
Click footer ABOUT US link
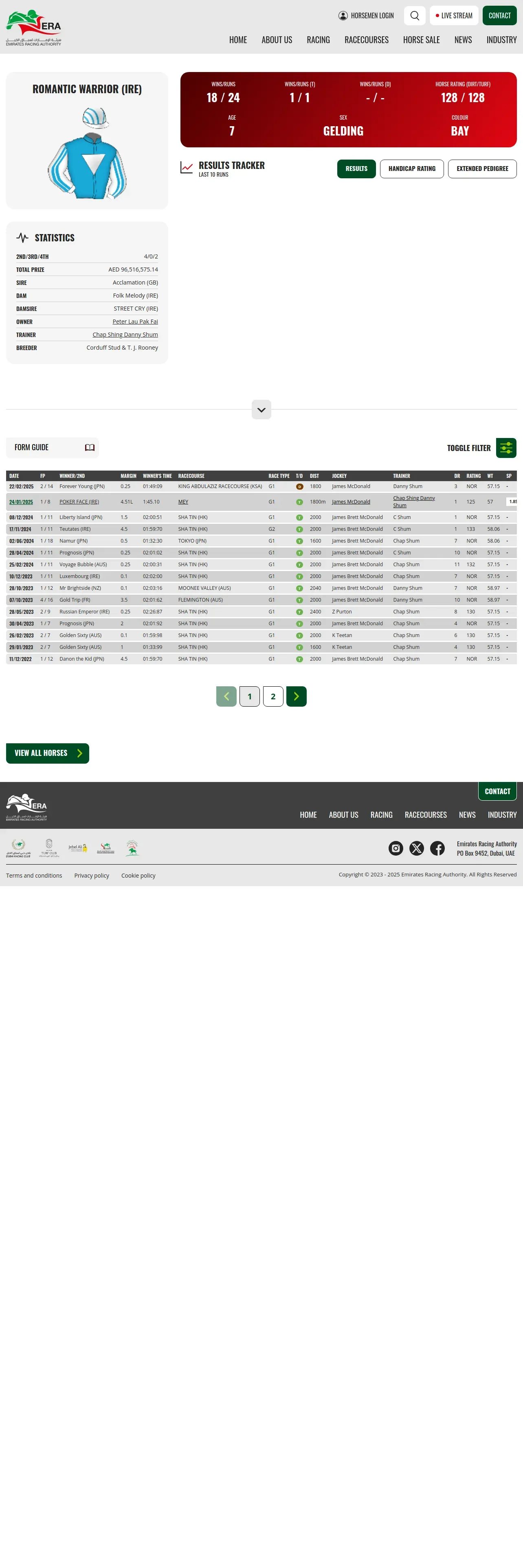point(343,815)
